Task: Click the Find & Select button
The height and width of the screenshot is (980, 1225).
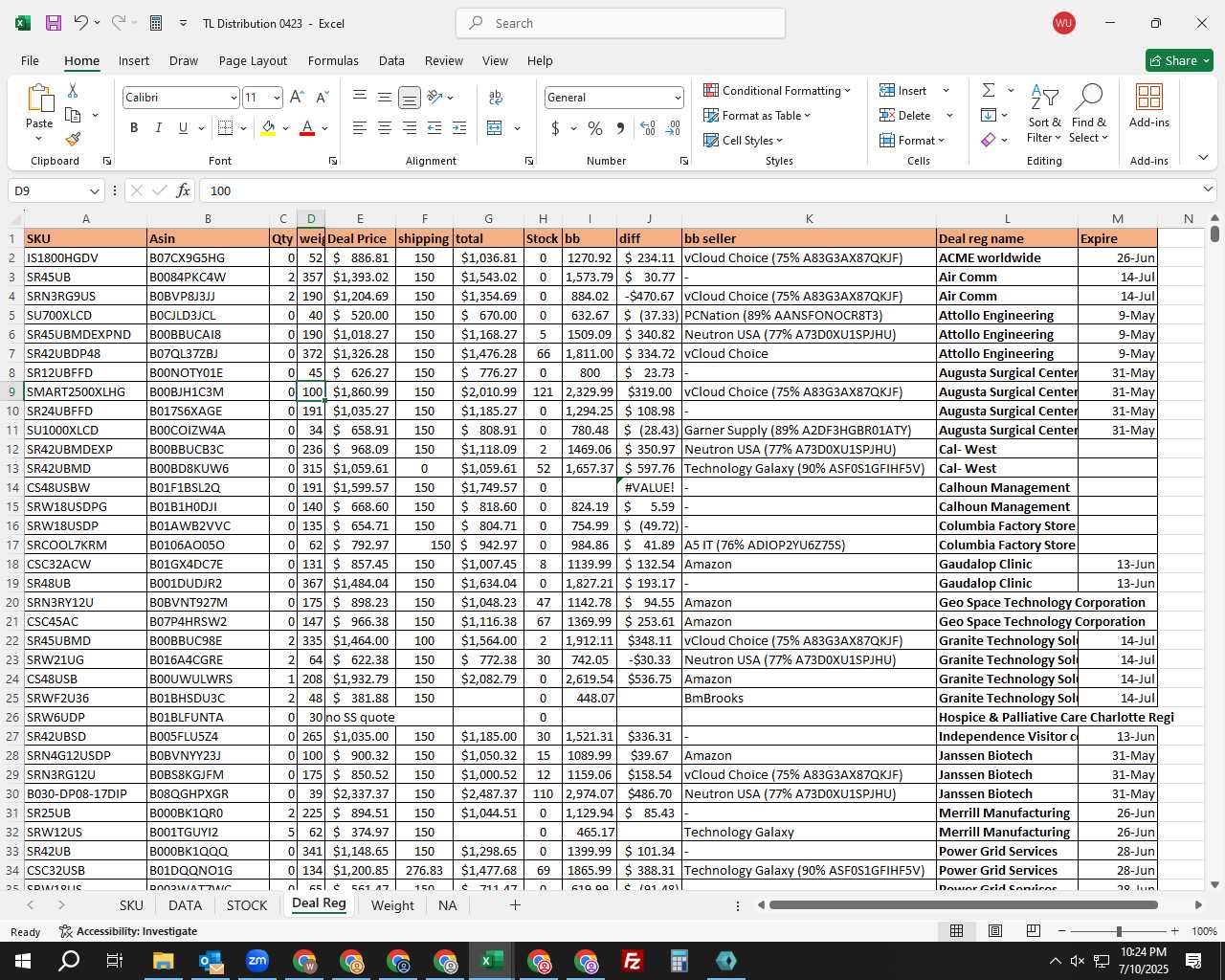Action: (1089, 114)
